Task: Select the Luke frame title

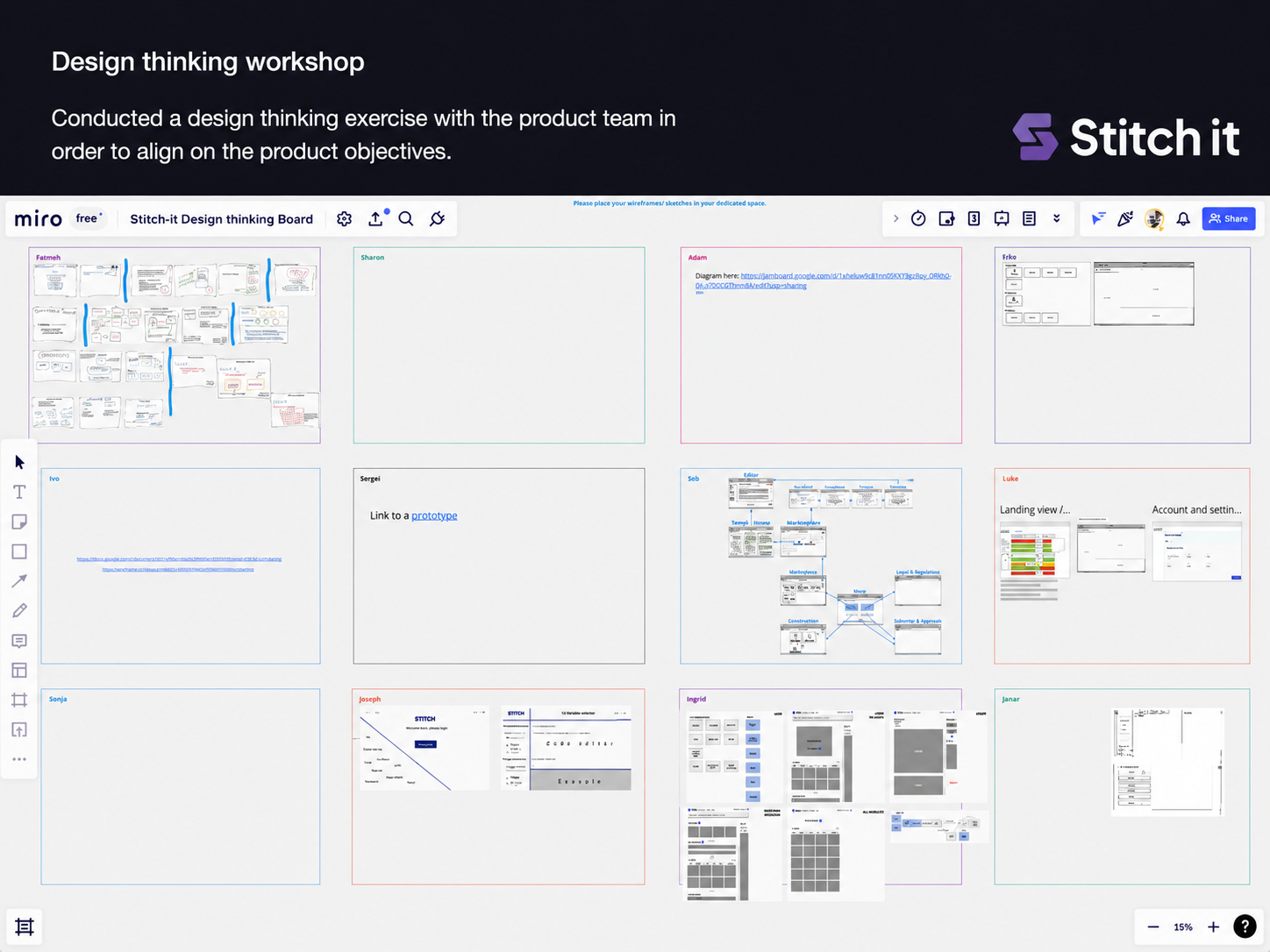Action: tap(1010, 479)
